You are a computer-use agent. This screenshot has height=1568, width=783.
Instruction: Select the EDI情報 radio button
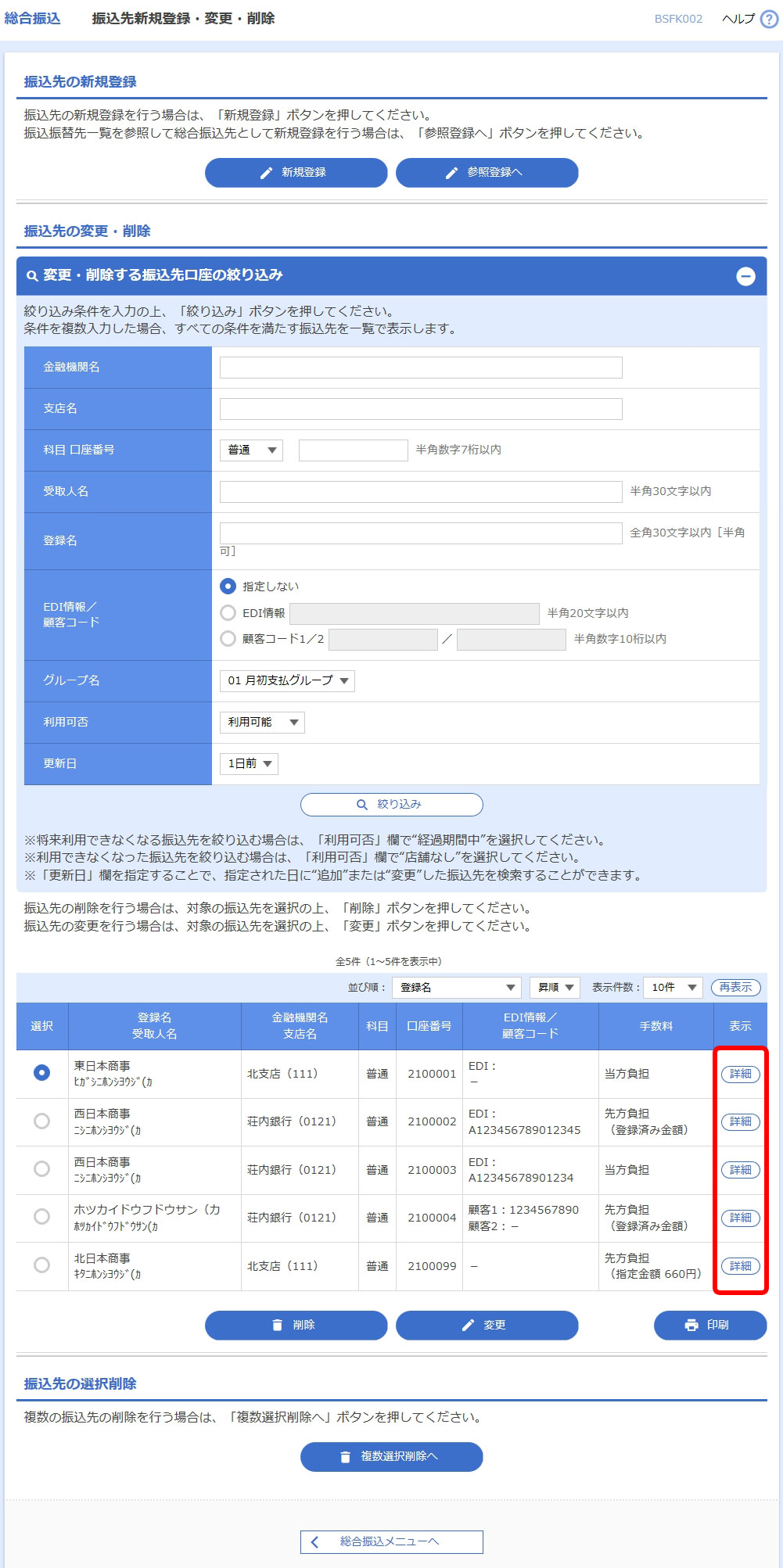[x=228, y=613]
